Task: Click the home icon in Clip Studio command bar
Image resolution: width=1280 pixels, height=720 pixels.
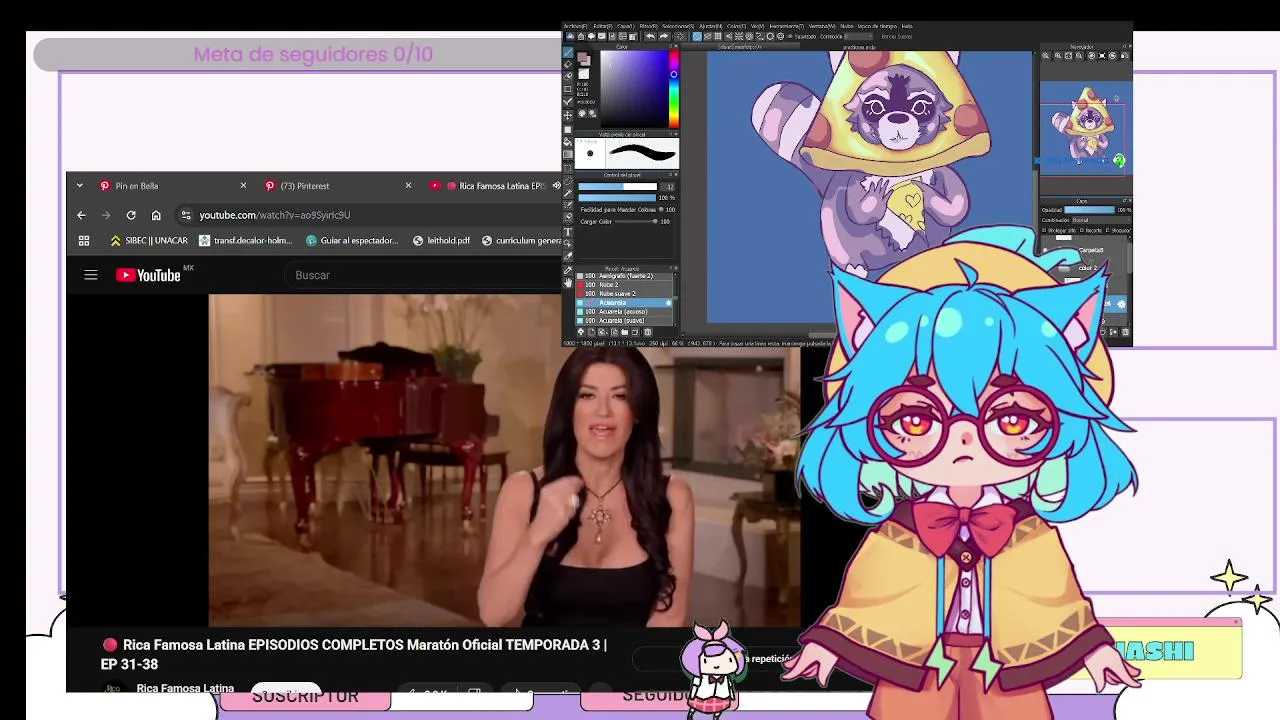Action: [x=581, y=36]
